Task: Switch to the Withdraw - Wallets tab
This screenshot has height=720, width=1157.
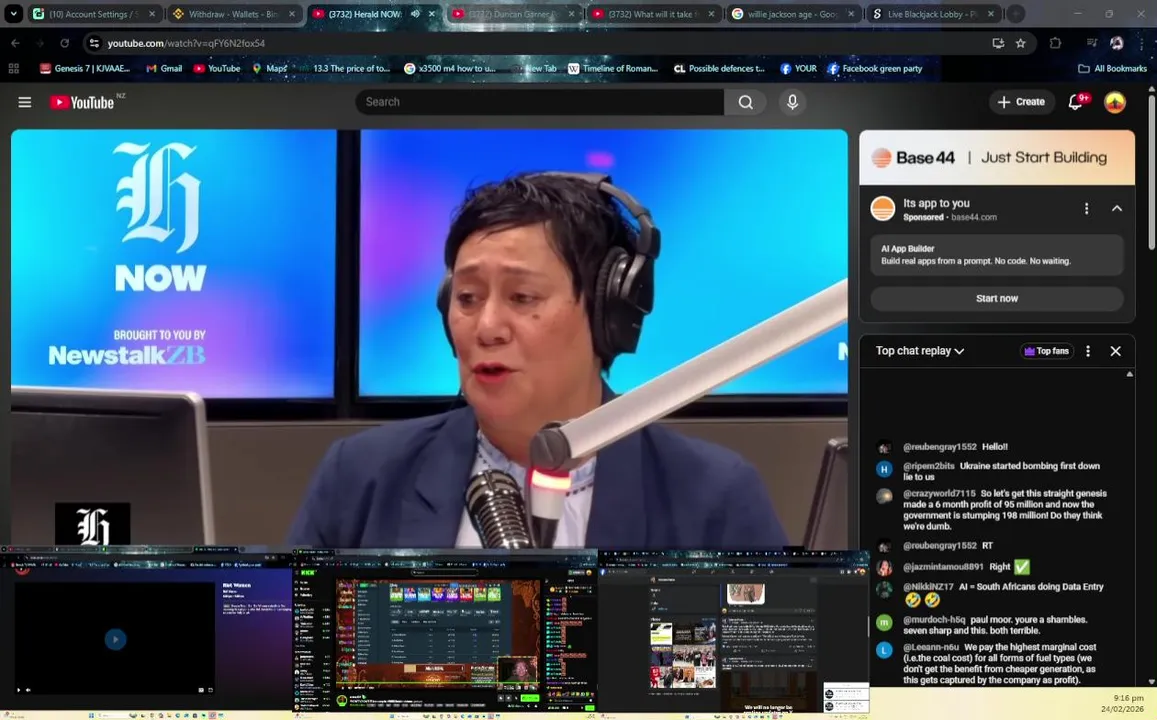Action: click(233, 14)
